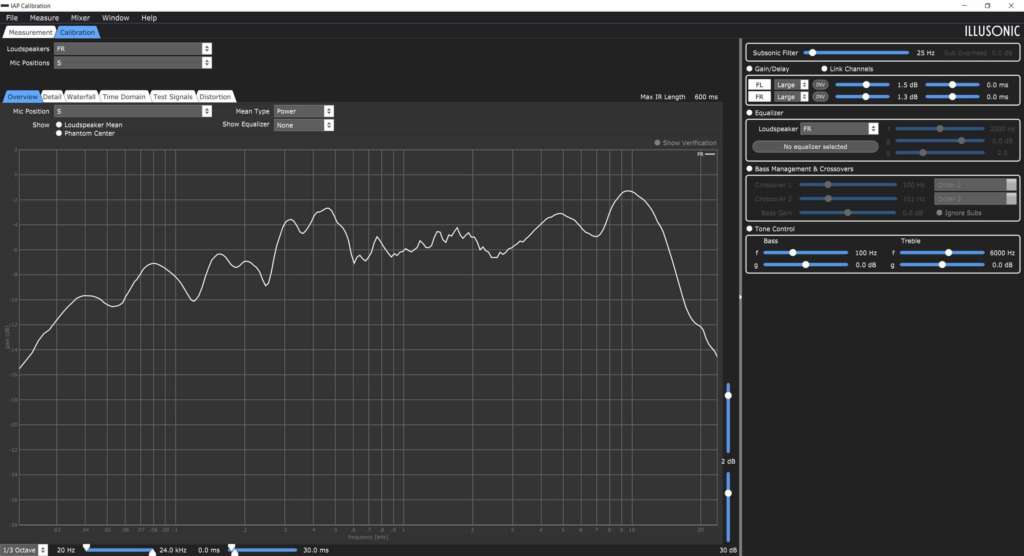Open the Mic Positions dropdown
The height and width of the screenshot is (556, 1024).
click(x=133, y=63)
